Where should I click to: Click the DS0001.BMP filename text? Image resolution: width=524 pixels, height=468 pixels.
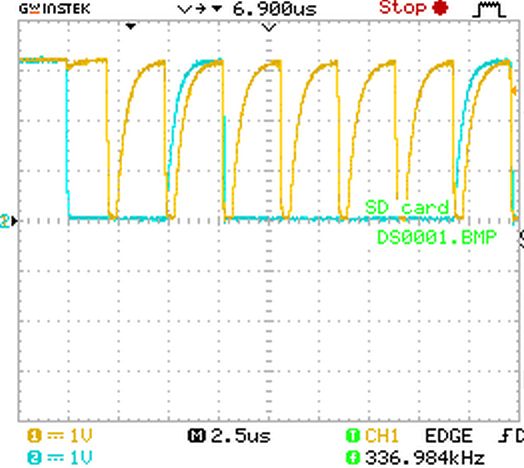436,238
